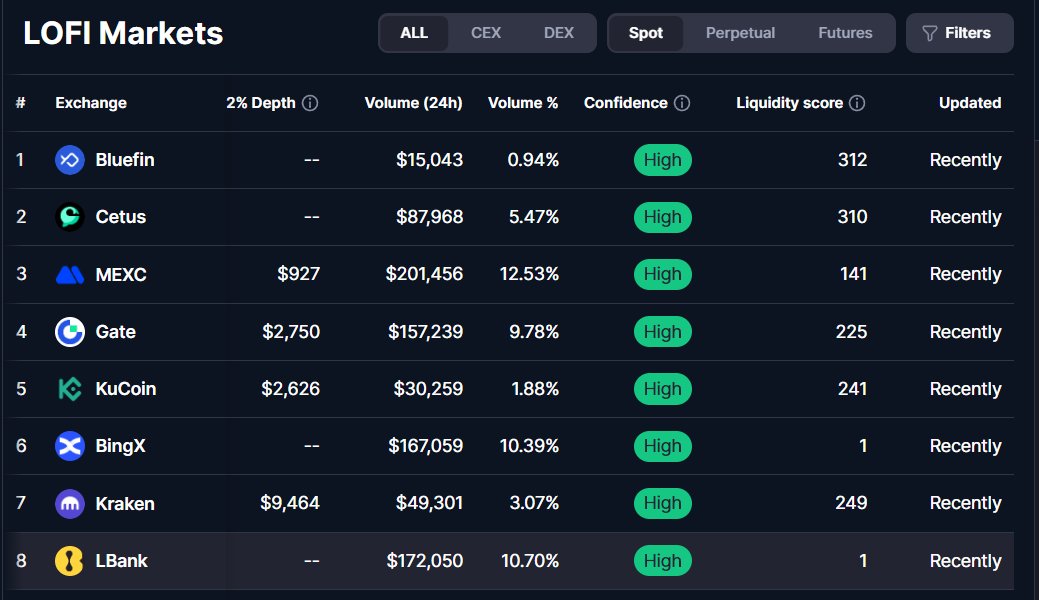Click the $49,301 volume in Kraken row
Screen dimensions: 1039x600
point(429,503)
